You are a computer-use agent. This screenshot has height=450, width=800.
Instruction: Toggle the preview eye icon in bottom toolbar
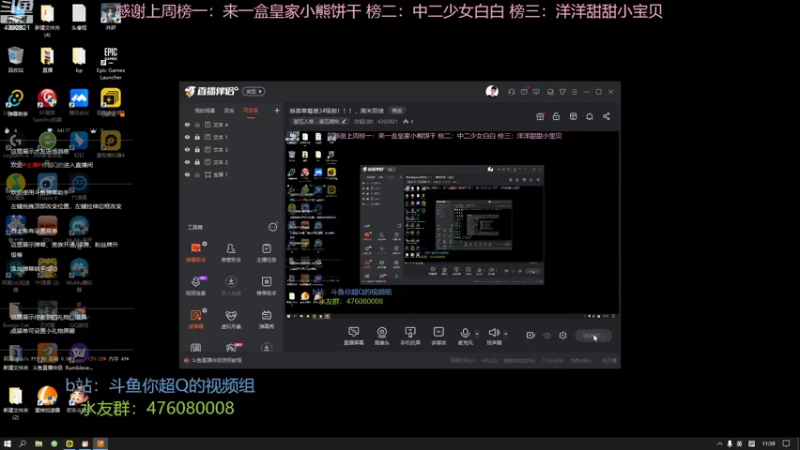(547, 335)
